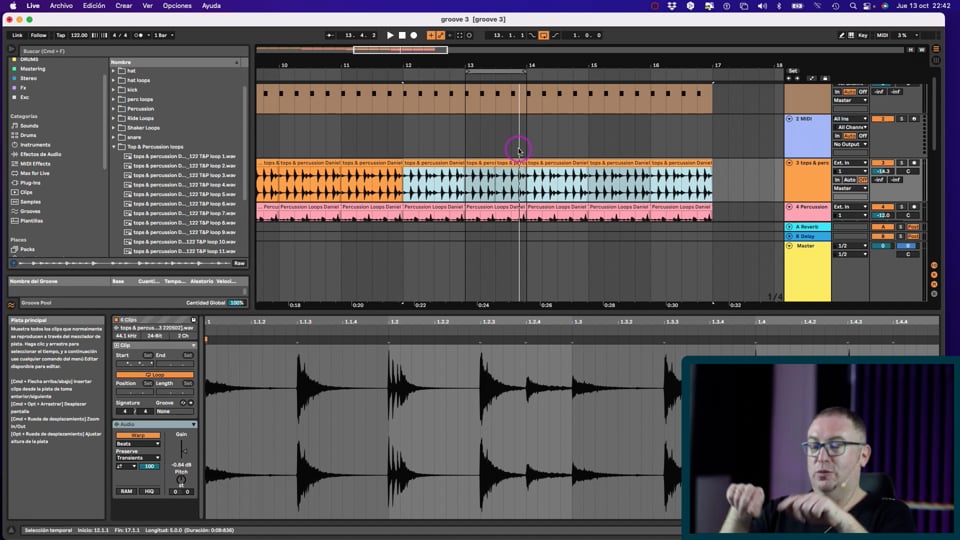Open Plug-ins category
960x540 pixels.
[x=30, y=182]
